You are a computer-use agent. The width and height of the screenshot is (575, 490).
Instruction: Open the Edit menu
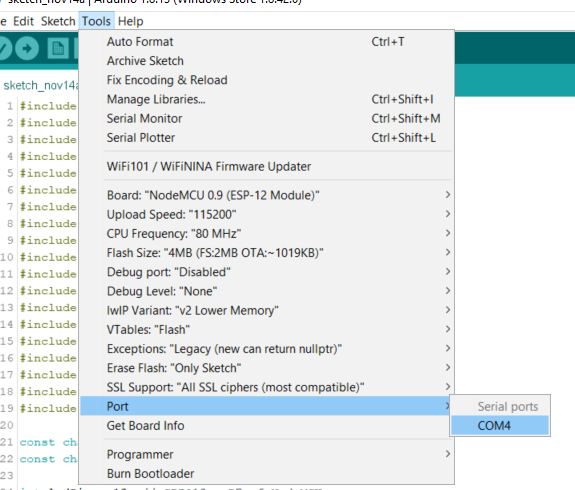tap(23, 21)
